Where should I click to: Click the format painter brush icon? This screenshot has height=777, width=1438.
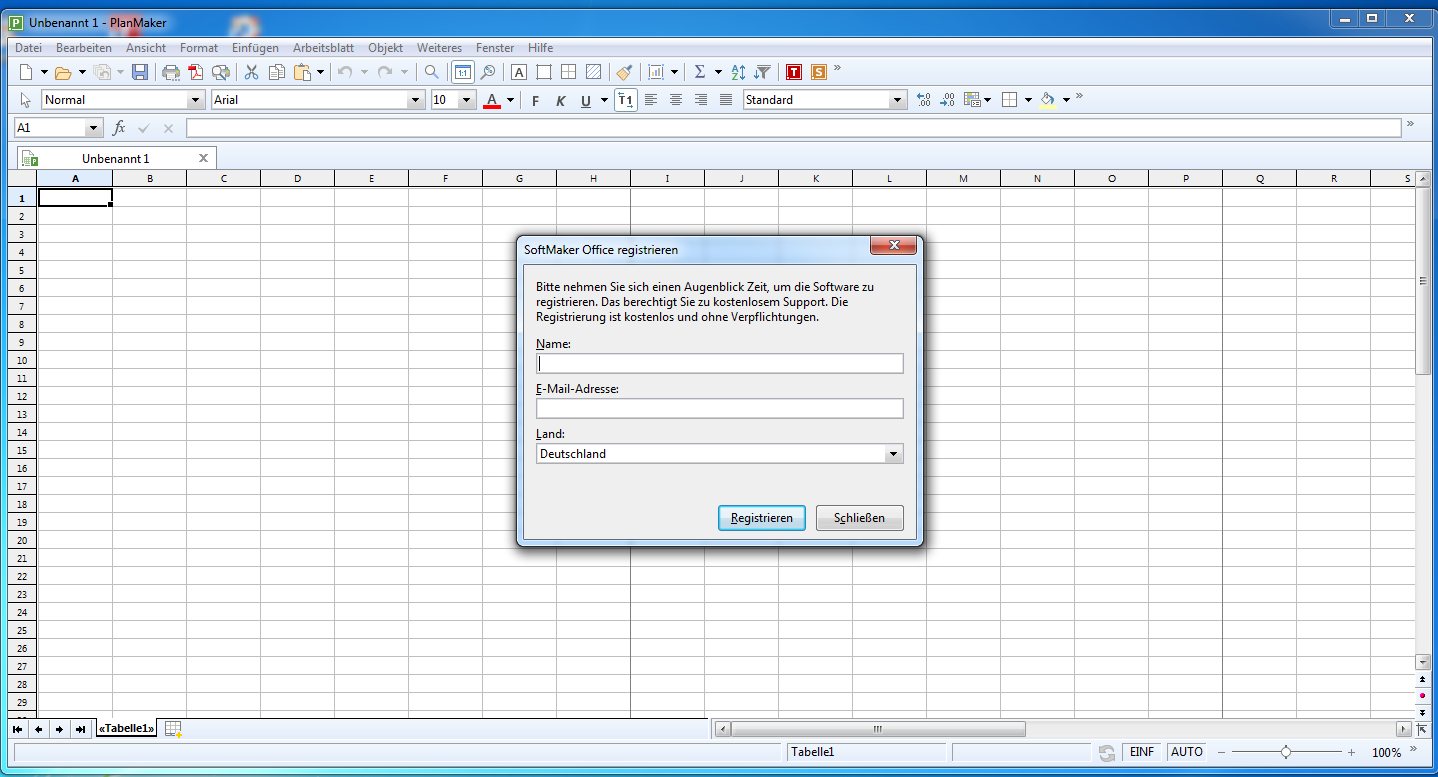[x=624, y=72]
